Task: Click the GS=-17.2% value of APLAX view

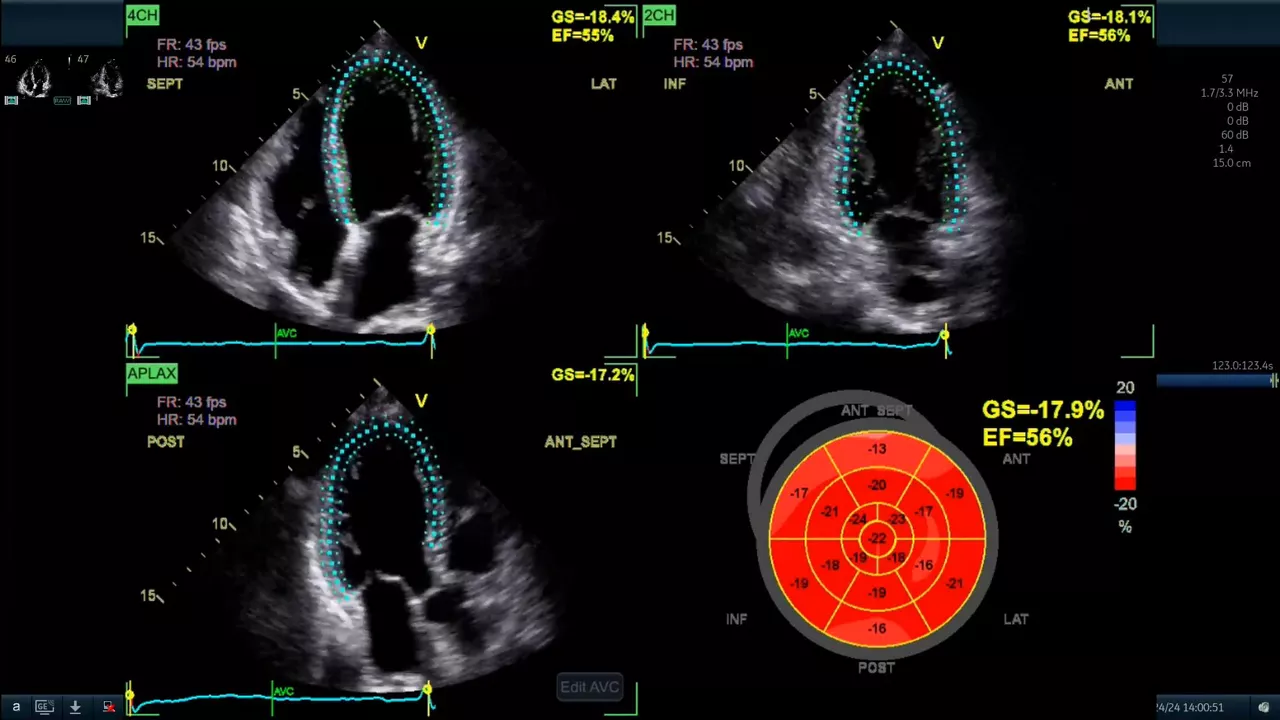Action: click(592, 375)
